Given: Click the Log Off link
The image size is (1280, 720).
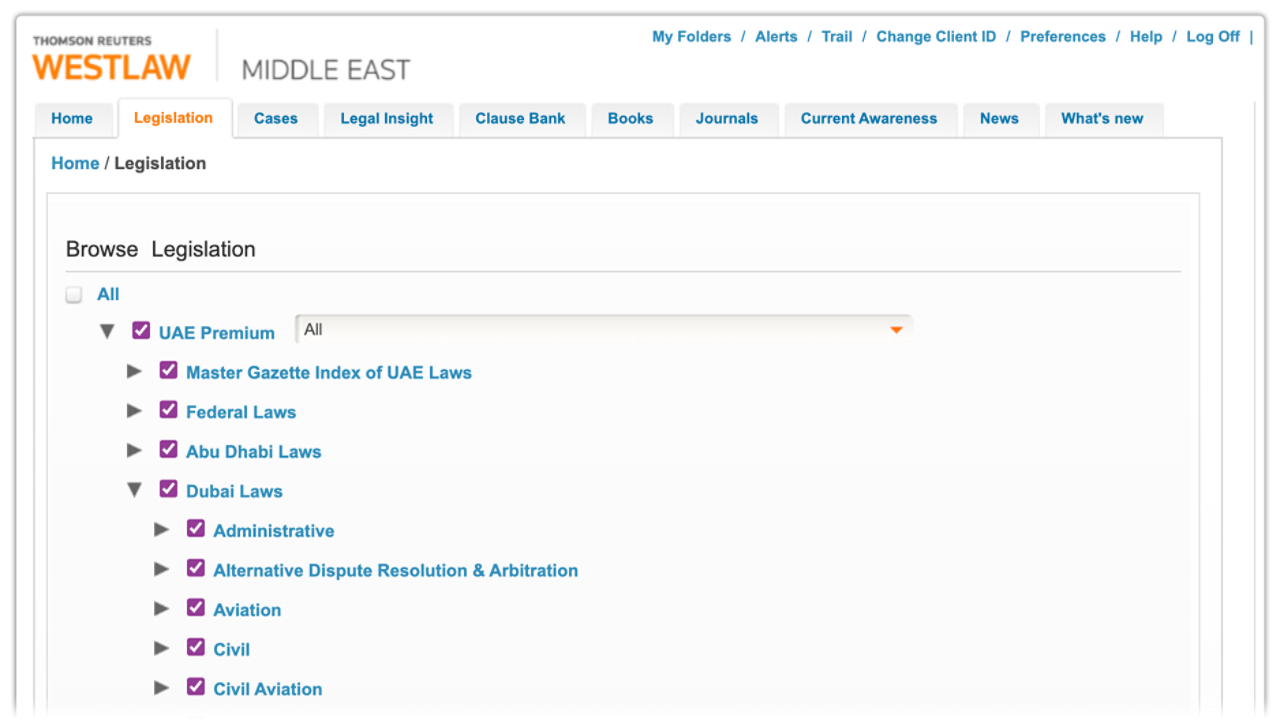Looking at the screenshot, I should pyautogui.click(x=1212, y=37).
